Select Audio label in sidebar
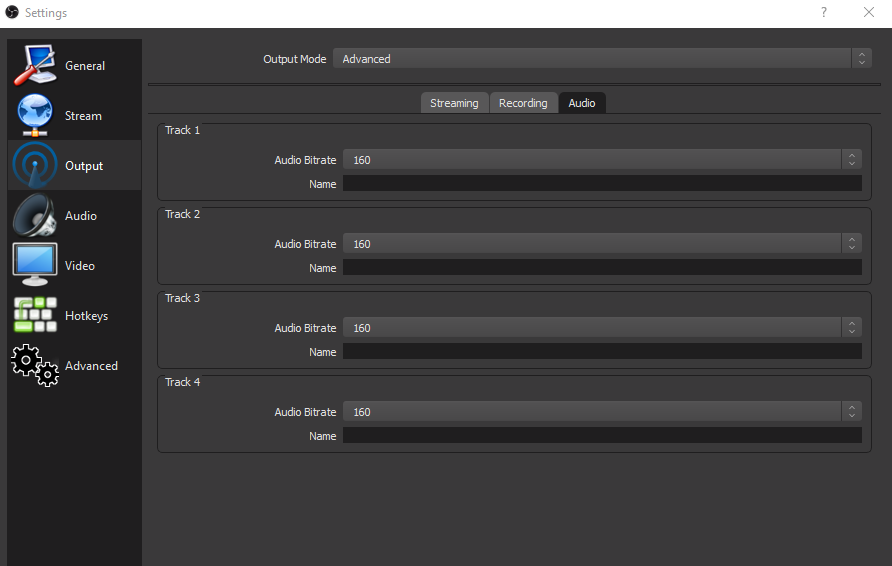This screenshot has width=892, height=566. 81,216
